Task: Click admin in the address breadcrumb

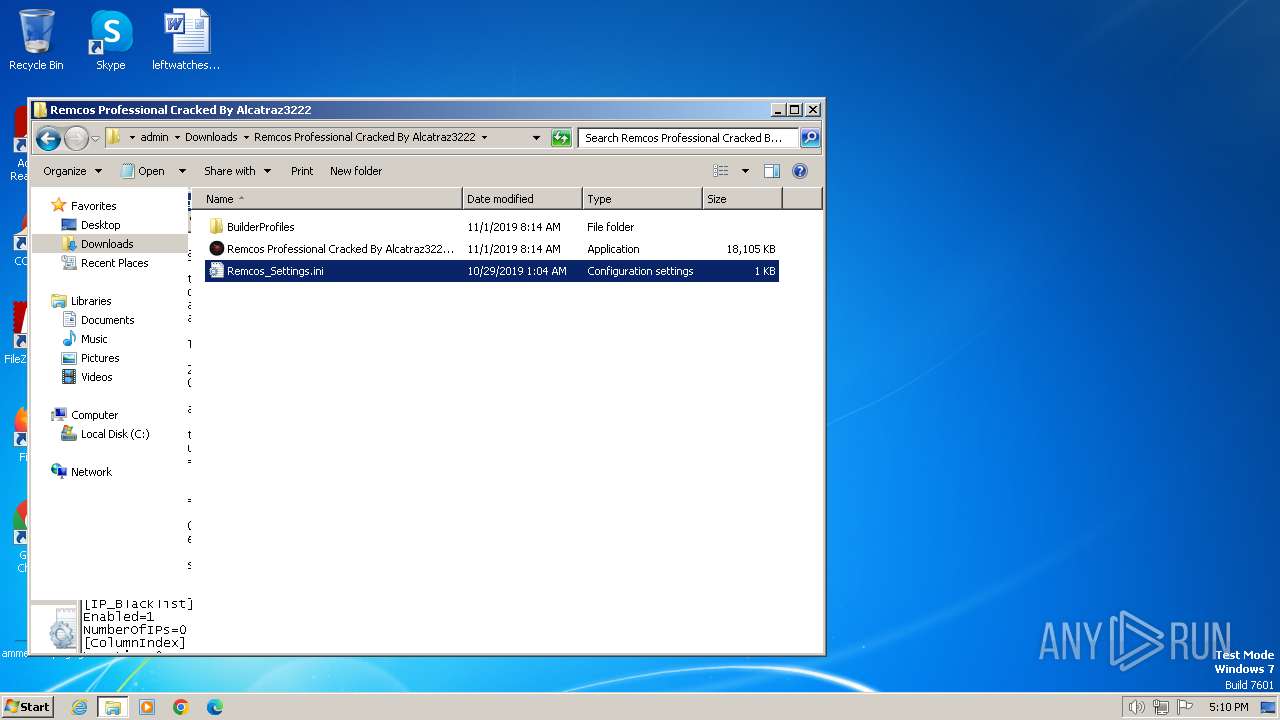Action: [154, 137]
